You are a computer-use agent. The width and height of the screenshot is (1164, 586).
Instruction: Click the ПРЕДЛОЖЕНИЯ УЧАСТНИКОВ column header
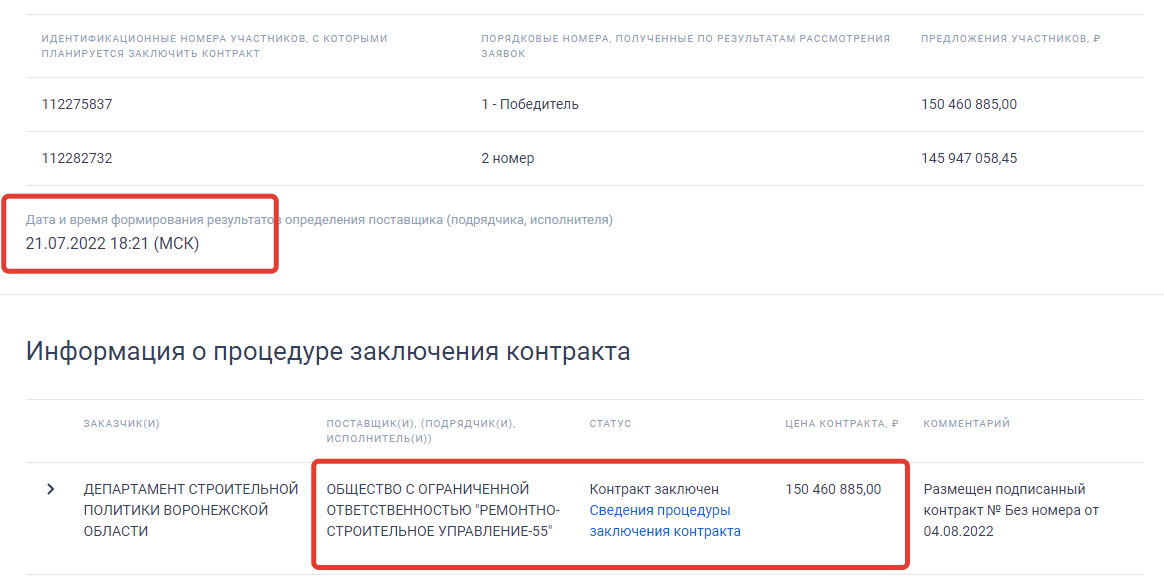coord(1010,39)
